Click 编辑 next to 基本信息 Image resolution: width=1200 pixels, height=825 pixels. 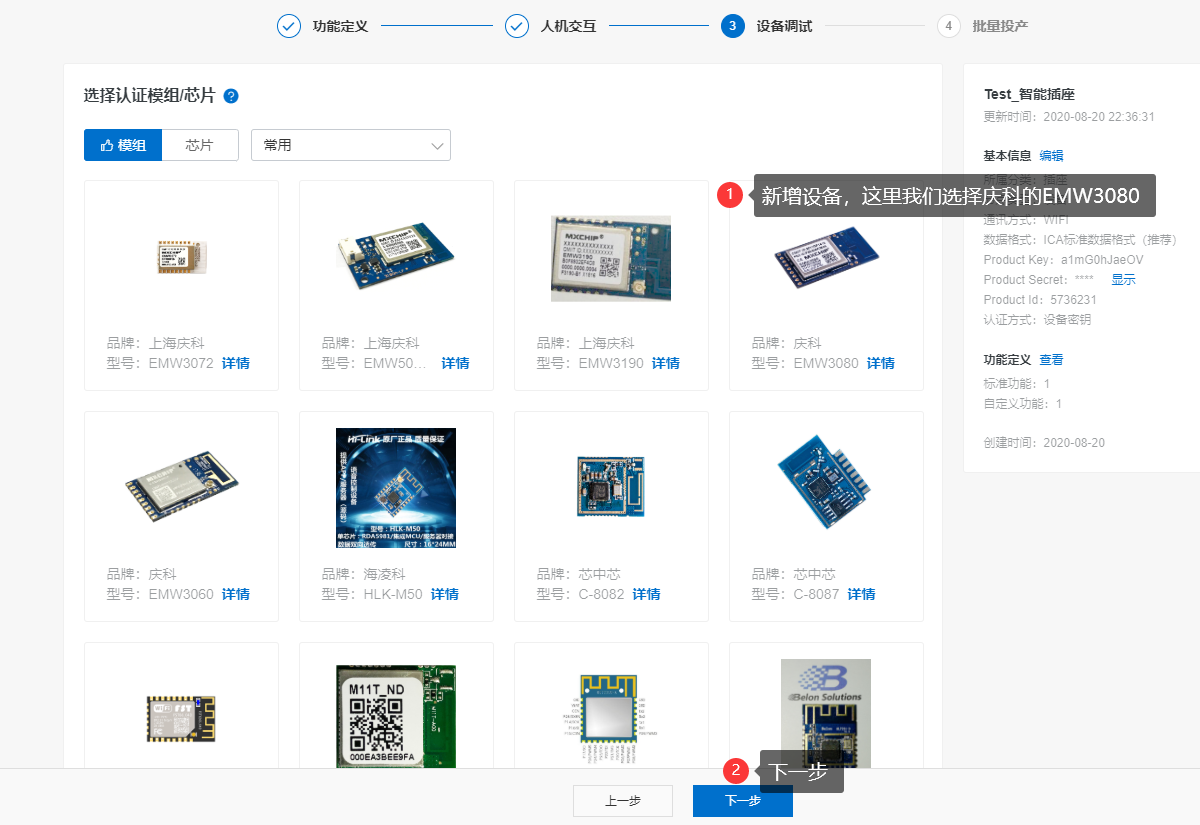[1052, 155]
